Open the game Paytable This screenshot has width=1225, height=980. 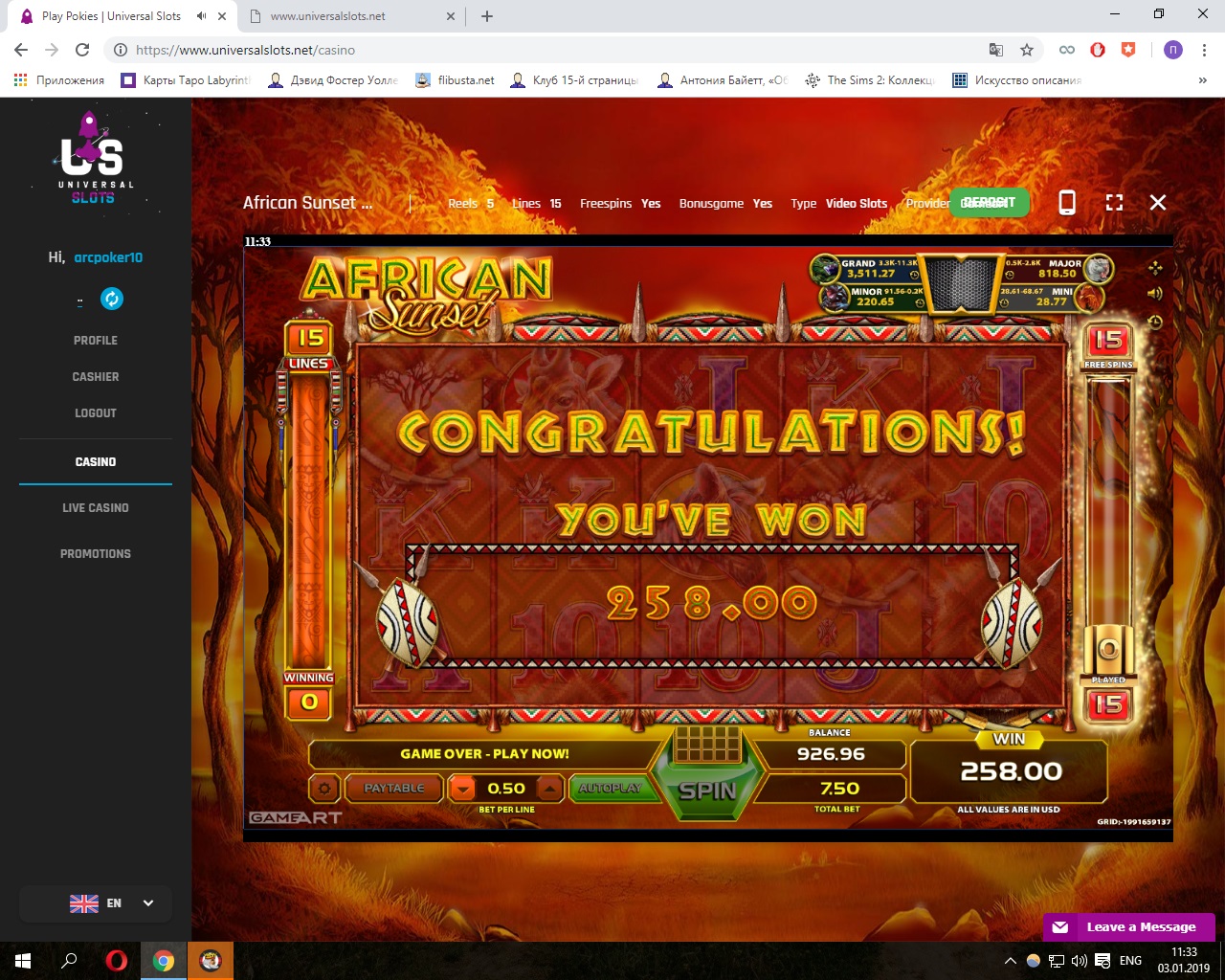coord(393,789)
